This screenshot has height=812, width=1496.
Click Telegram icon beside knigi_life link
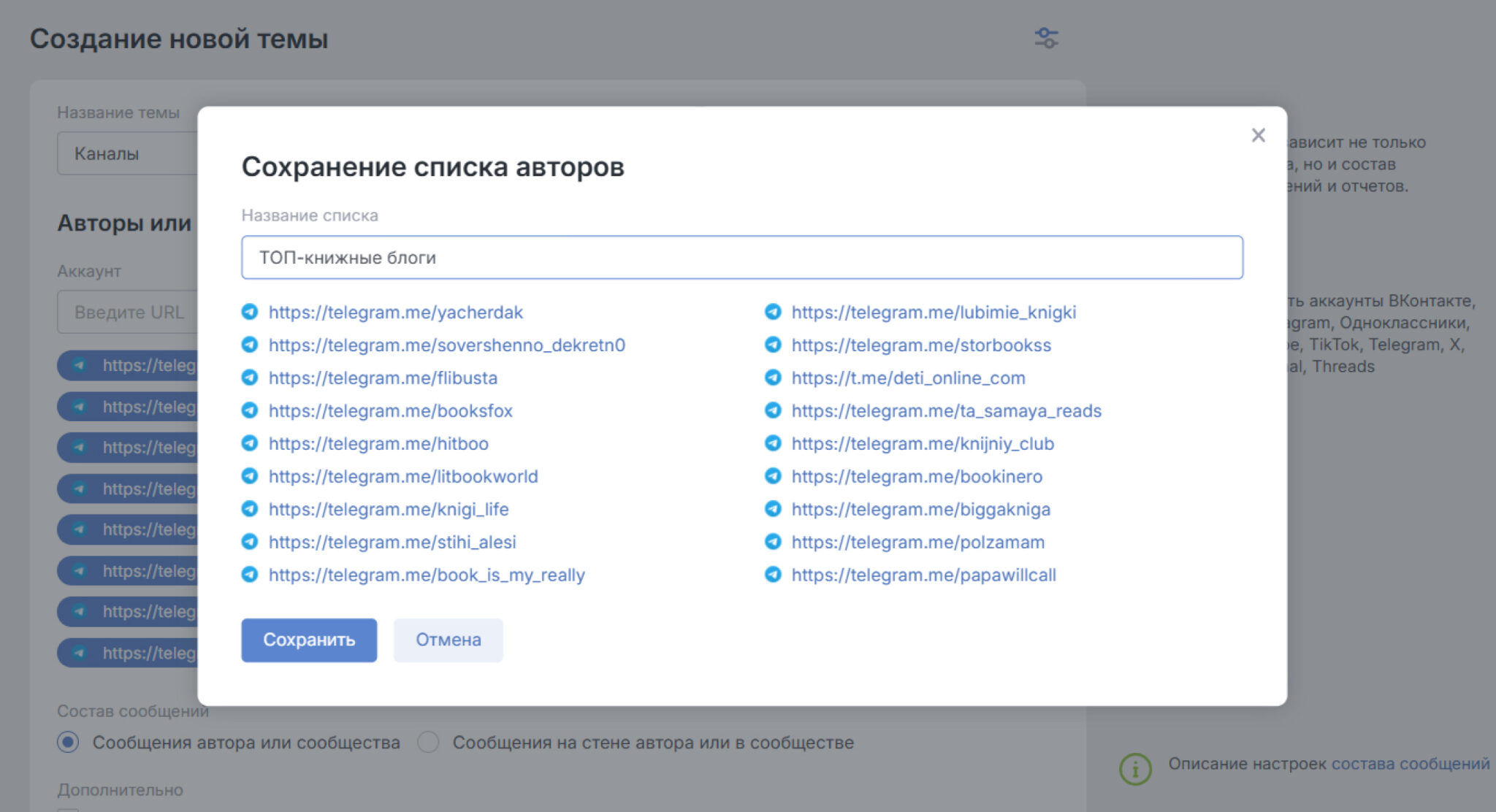click(x=250, y=509)
